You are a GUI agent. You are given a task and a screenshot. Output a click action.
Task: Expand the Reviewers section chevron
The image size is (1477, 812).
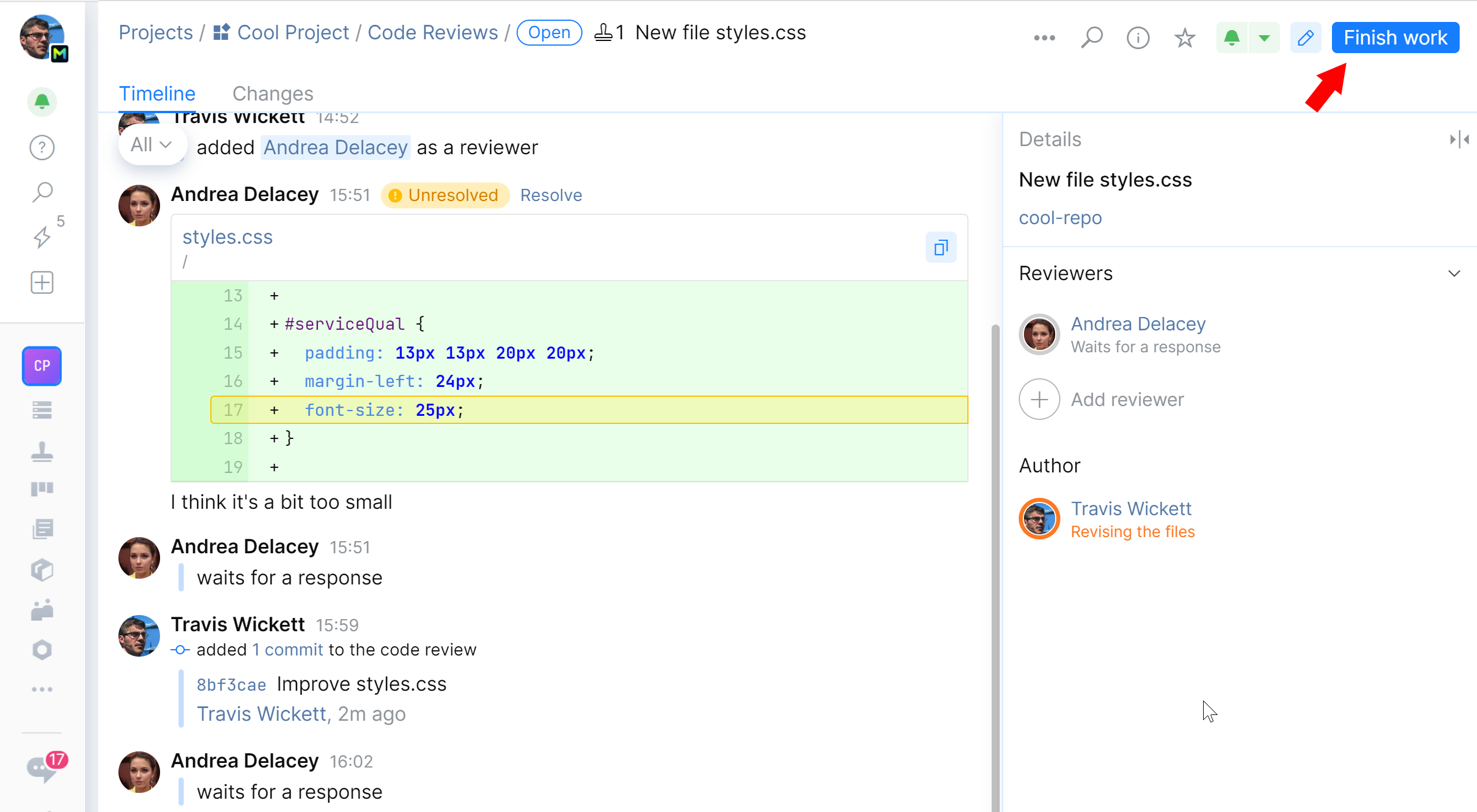1453,273
